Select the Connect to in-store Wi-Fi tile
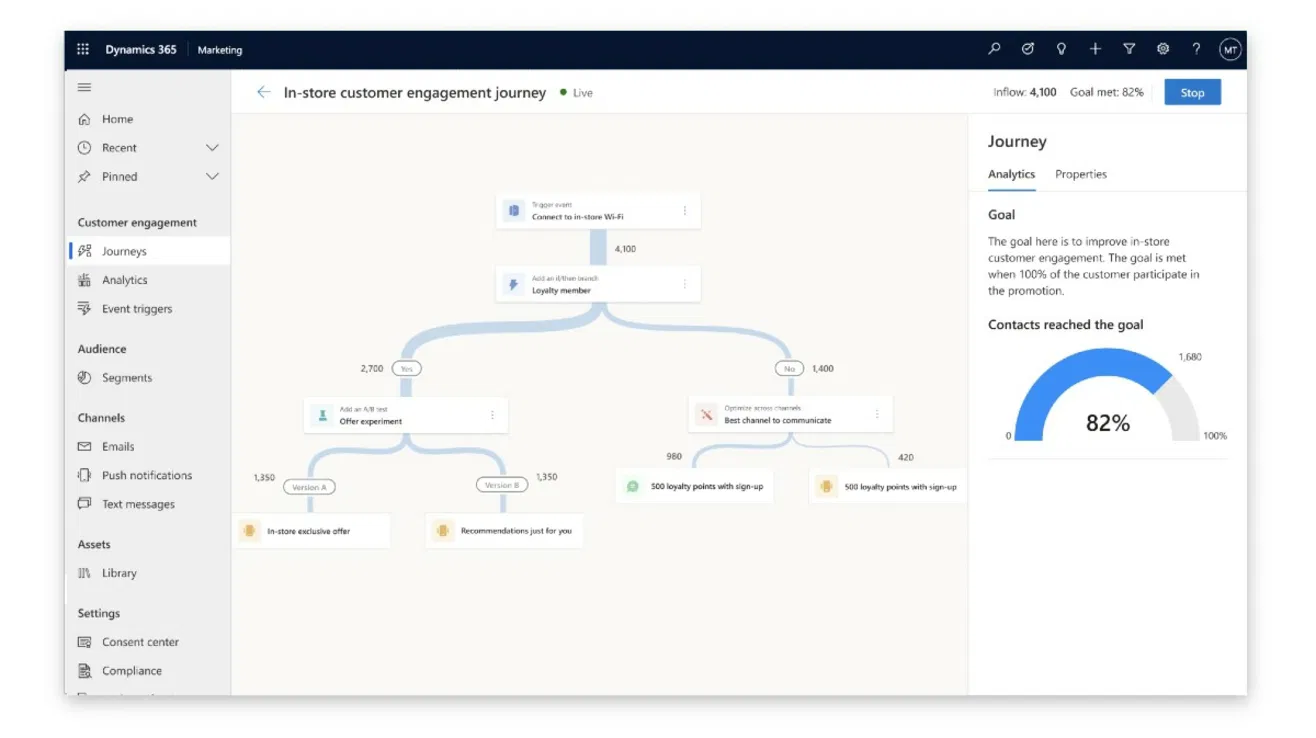The width and height of the screenshot is (1316, 738). pos(598,211)
